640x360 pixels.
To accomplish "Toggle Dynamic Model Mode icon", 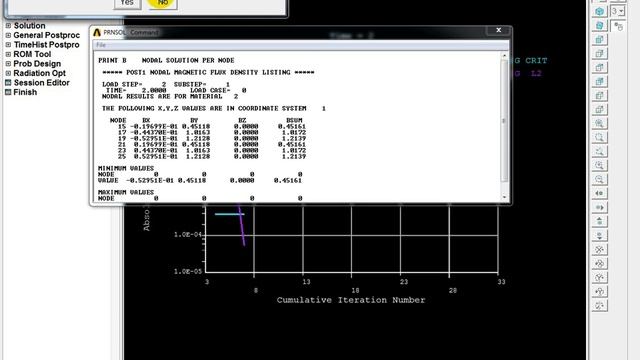I will click(618, 27).
